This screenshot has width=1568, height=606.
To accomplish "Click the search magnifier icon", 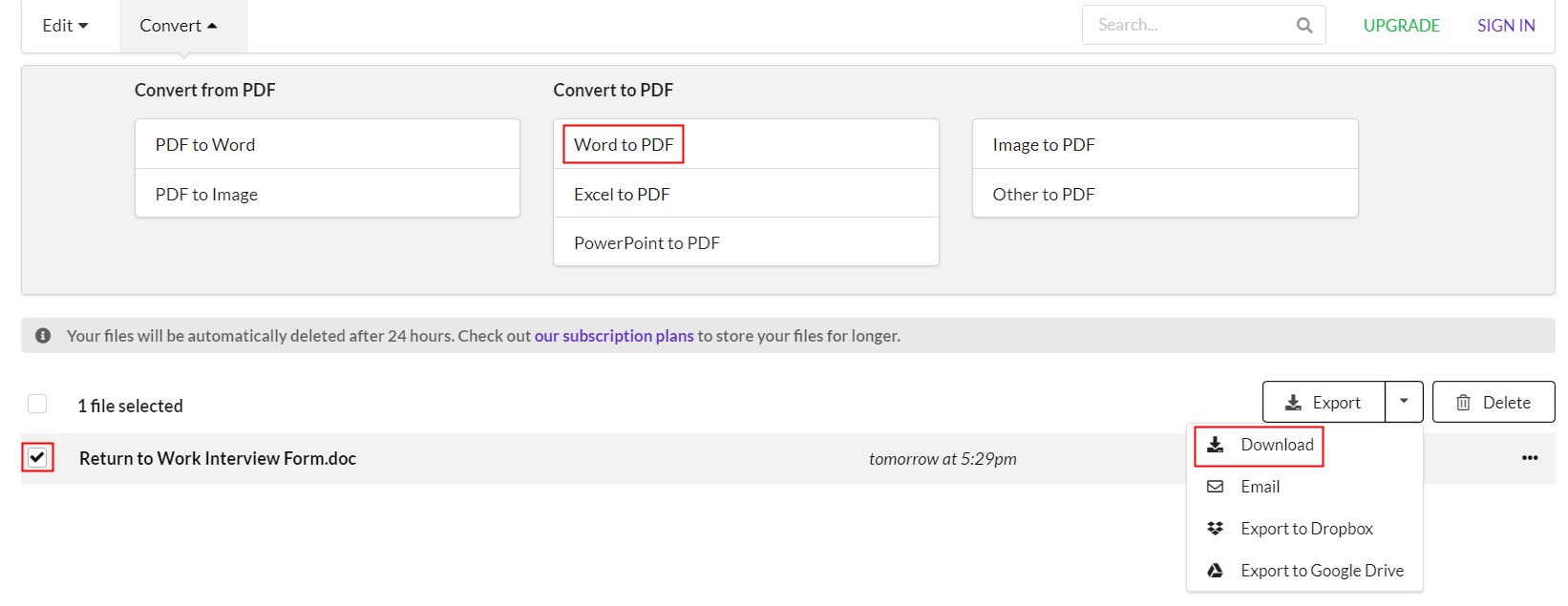I will click(1303, 26).
